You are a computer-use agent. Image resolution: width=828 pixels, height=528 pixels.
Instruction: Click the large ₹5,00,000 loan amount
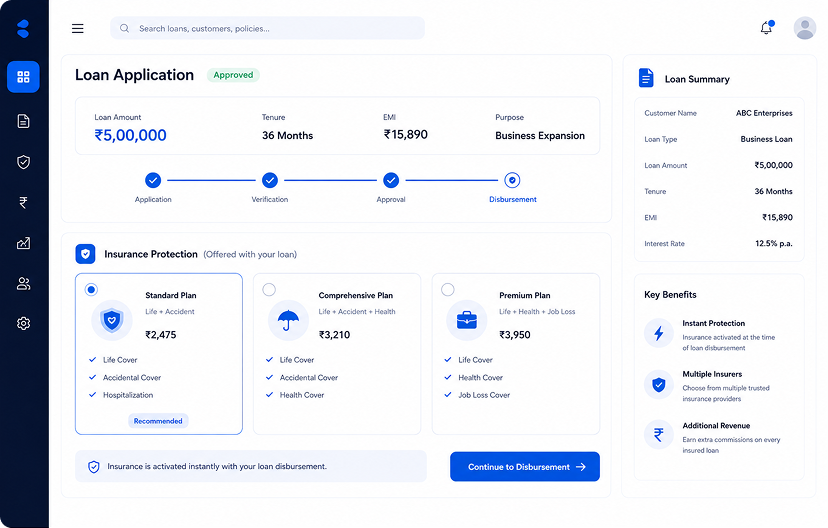130,135
